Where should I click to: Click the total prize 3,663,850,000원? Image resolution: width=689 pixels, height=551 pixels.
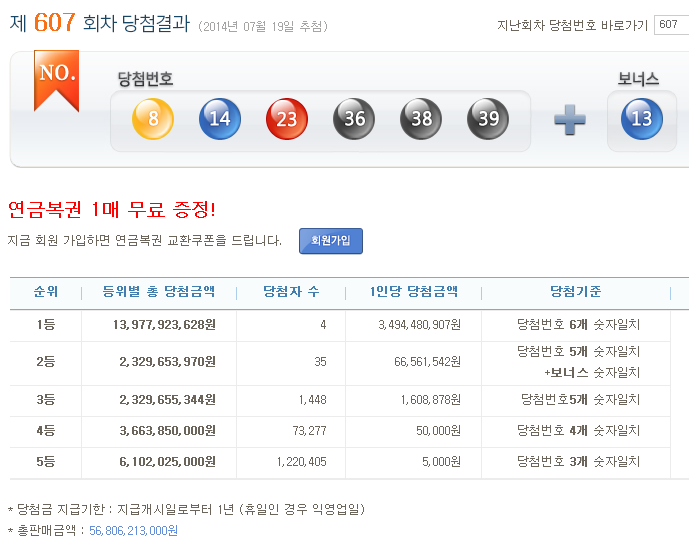click(x=167, y=431)
